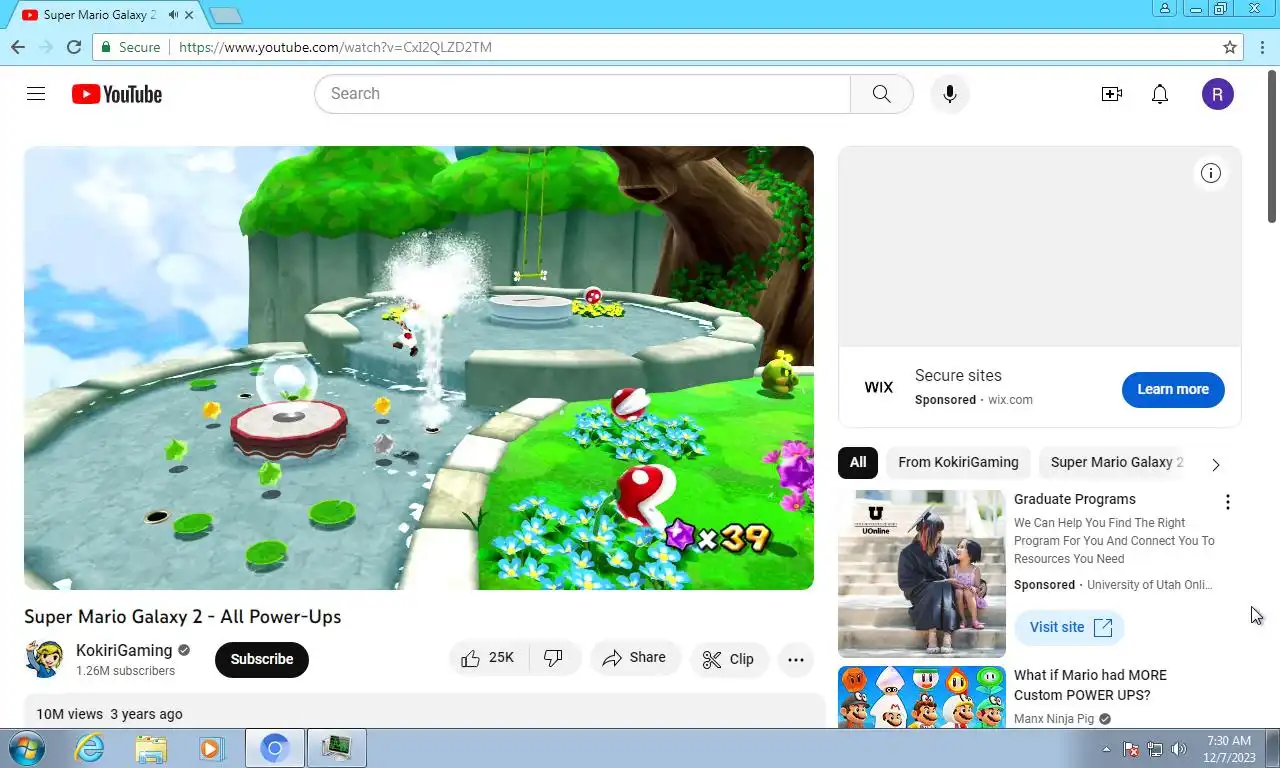Click the video player area

pyautogui.click(x=419, y=368)
